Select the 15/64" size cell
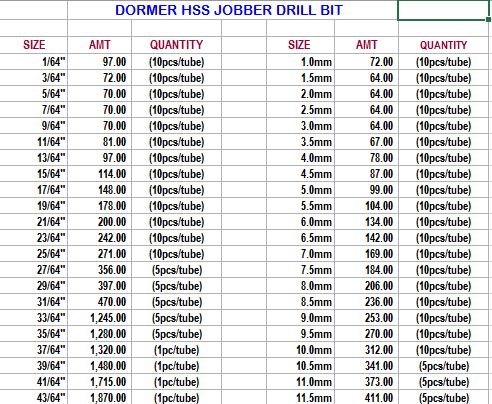Screen dimensions: 492x404 34,174
